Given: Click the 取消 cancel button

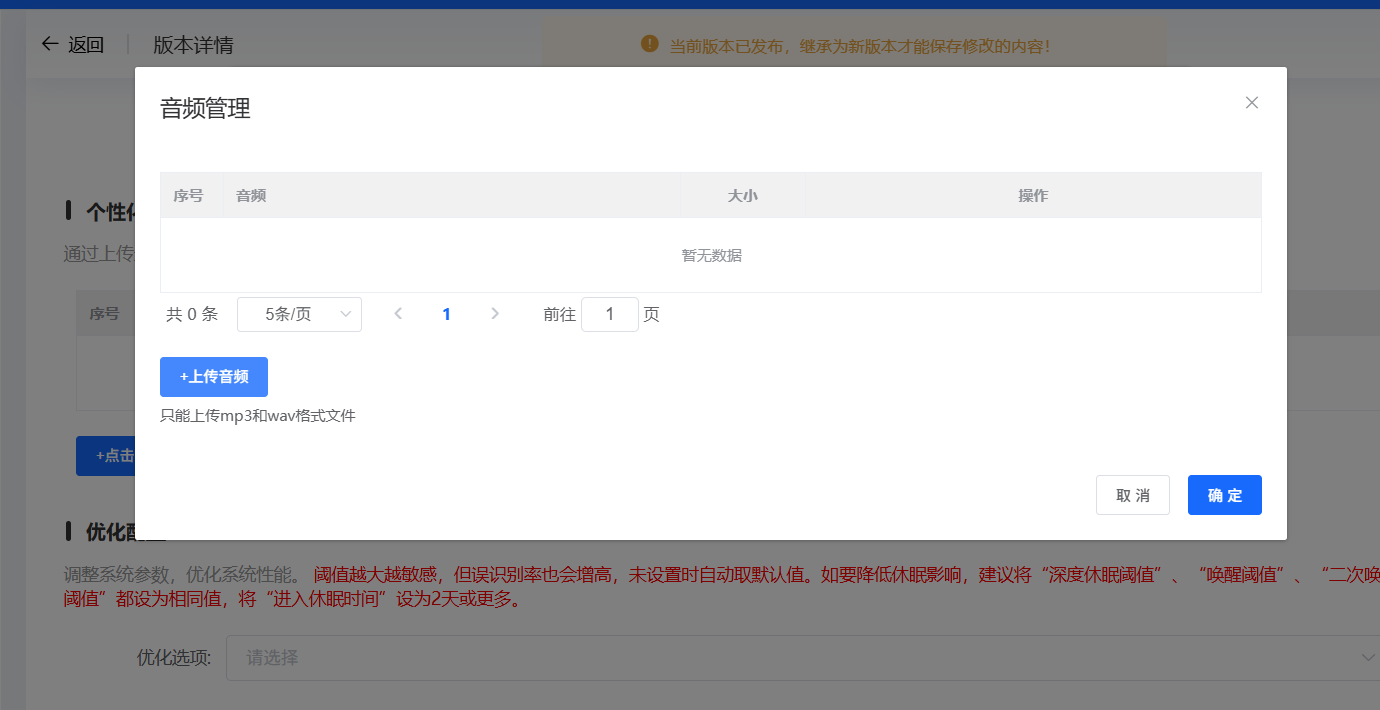Looking at the screenshot, I should (x=1133, y=494).
